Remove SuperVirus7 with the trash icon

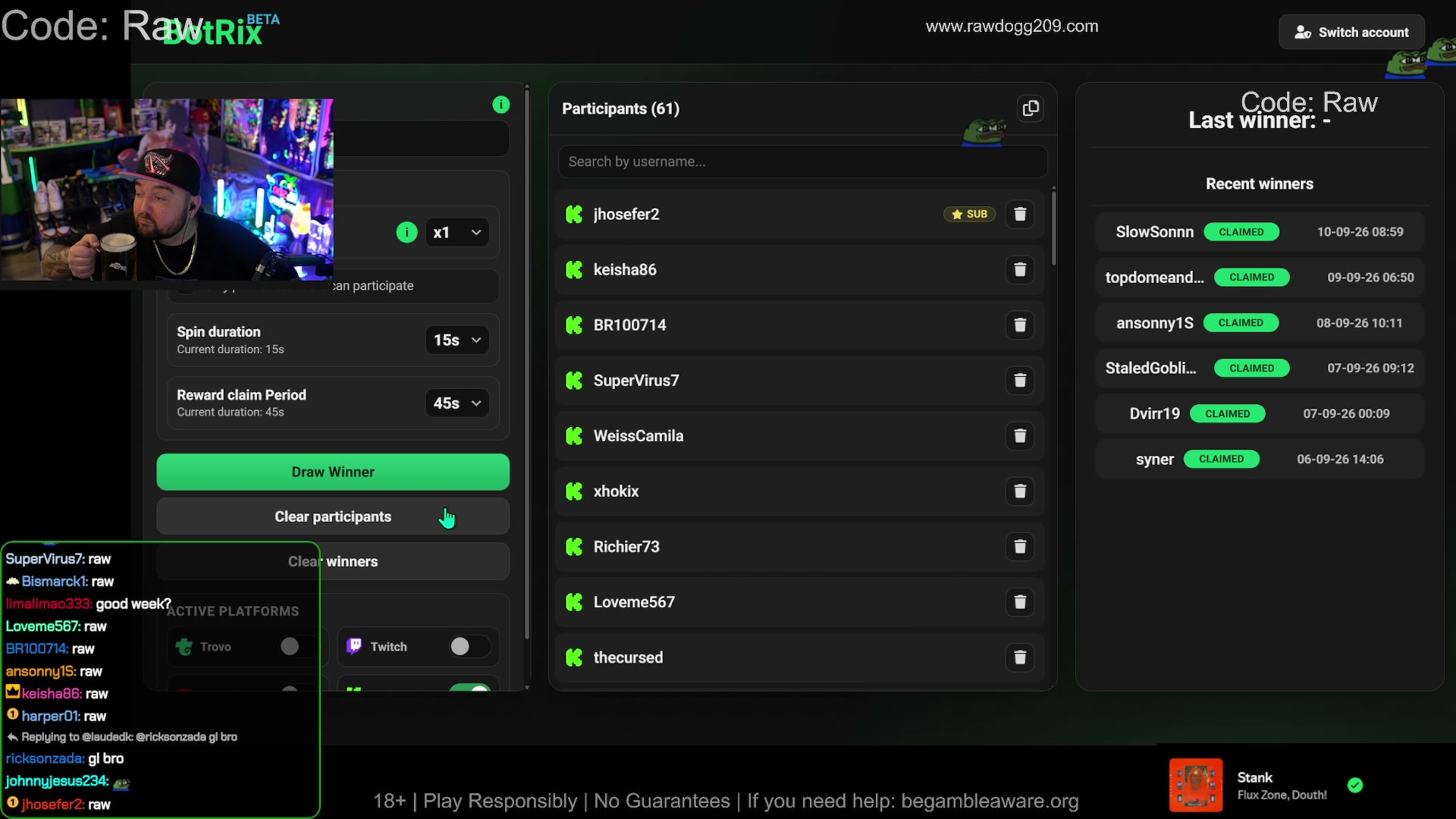coord(1020,381)
